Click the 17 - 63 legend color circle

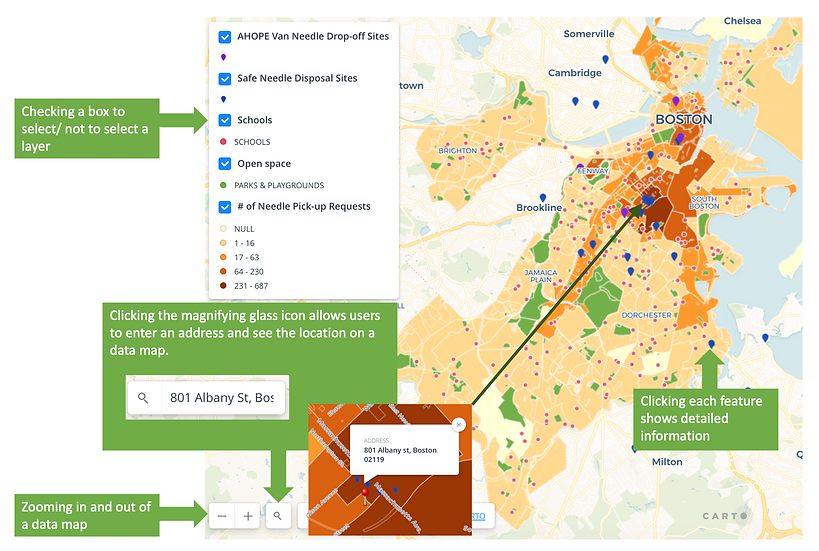tap(223, 257)
